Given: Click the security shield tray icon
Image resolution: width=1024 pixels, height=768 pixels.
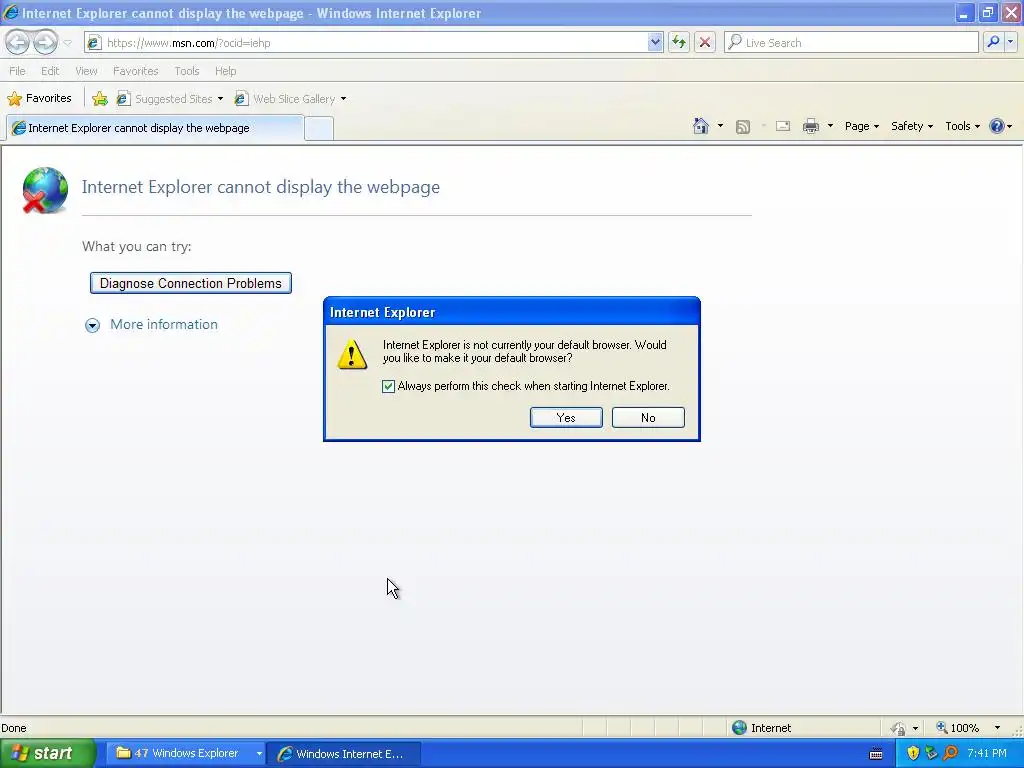Looking at the screenshot, I should [913, 754].
